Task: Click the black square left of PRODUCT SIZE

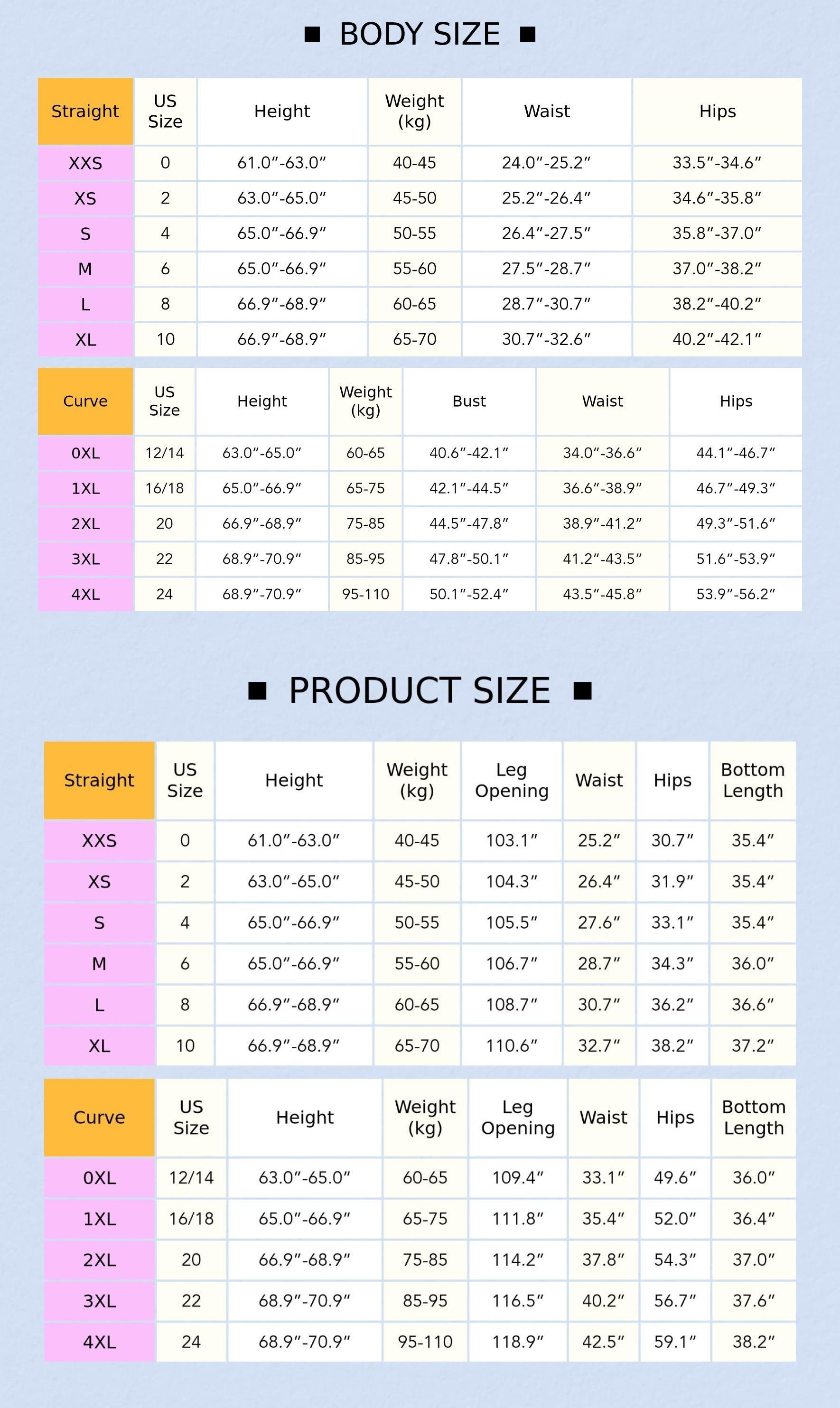Action: point(258,691)
